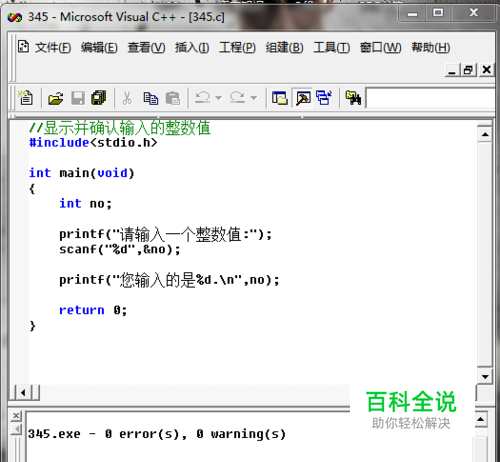Viewport: 500px width, 462px height.
Task: Click the editor scroll-down arrow
Action: tap(485, 377)
